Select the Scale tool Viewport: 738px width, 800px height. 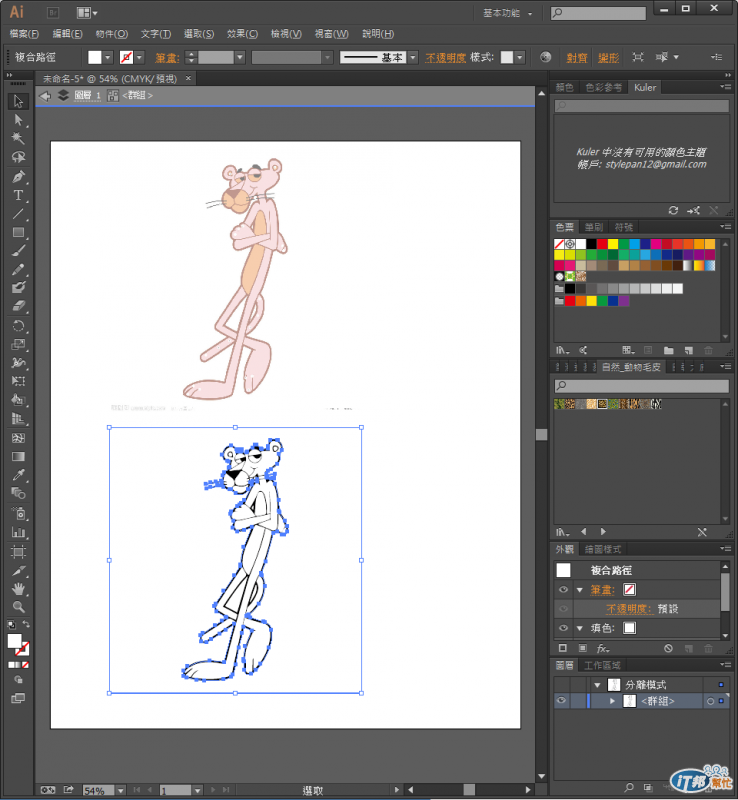[18, 344]
